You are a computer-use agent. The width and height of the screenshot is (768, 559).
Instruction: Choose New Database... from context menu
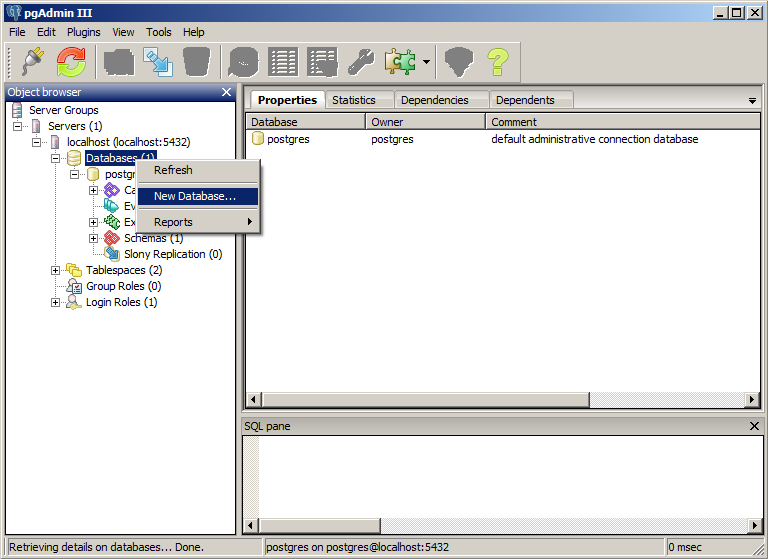(198, 196)
